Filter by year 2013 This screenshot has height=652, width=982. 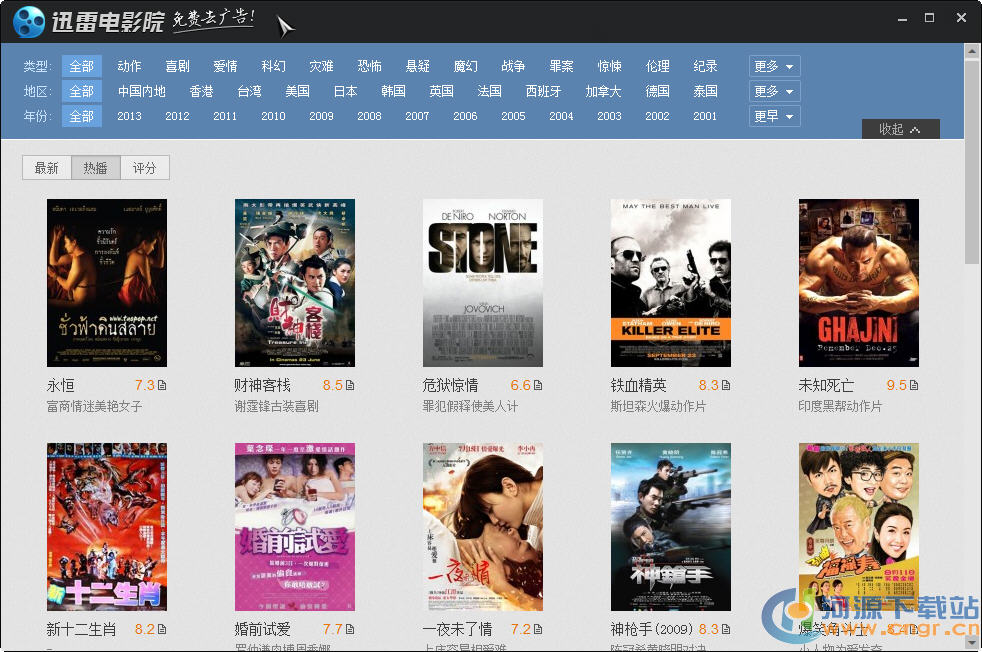coord(129,116)
